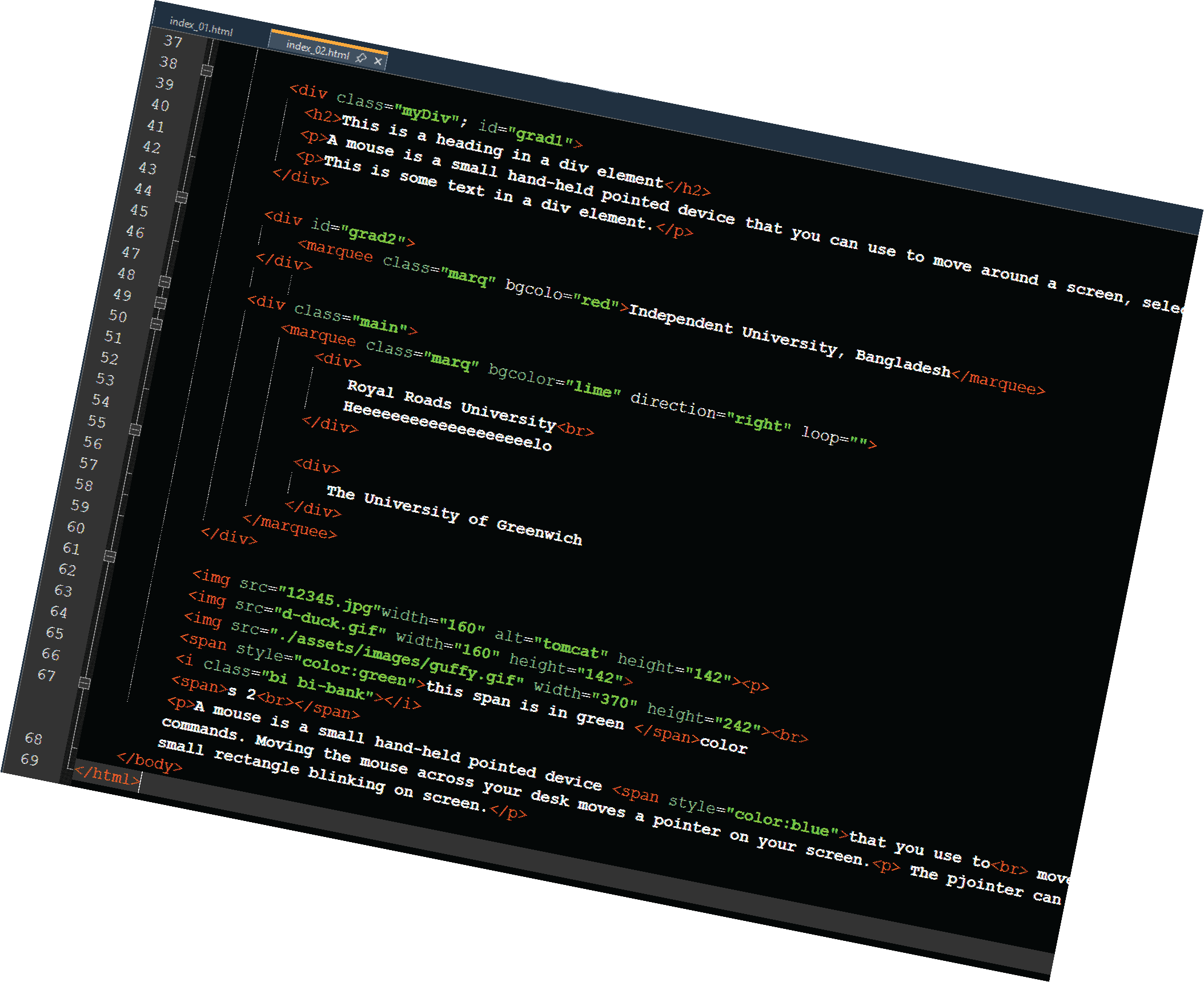Click line number 37 in the gutter
This screenshot has width=1204, height=982.
tap(173, 41)
